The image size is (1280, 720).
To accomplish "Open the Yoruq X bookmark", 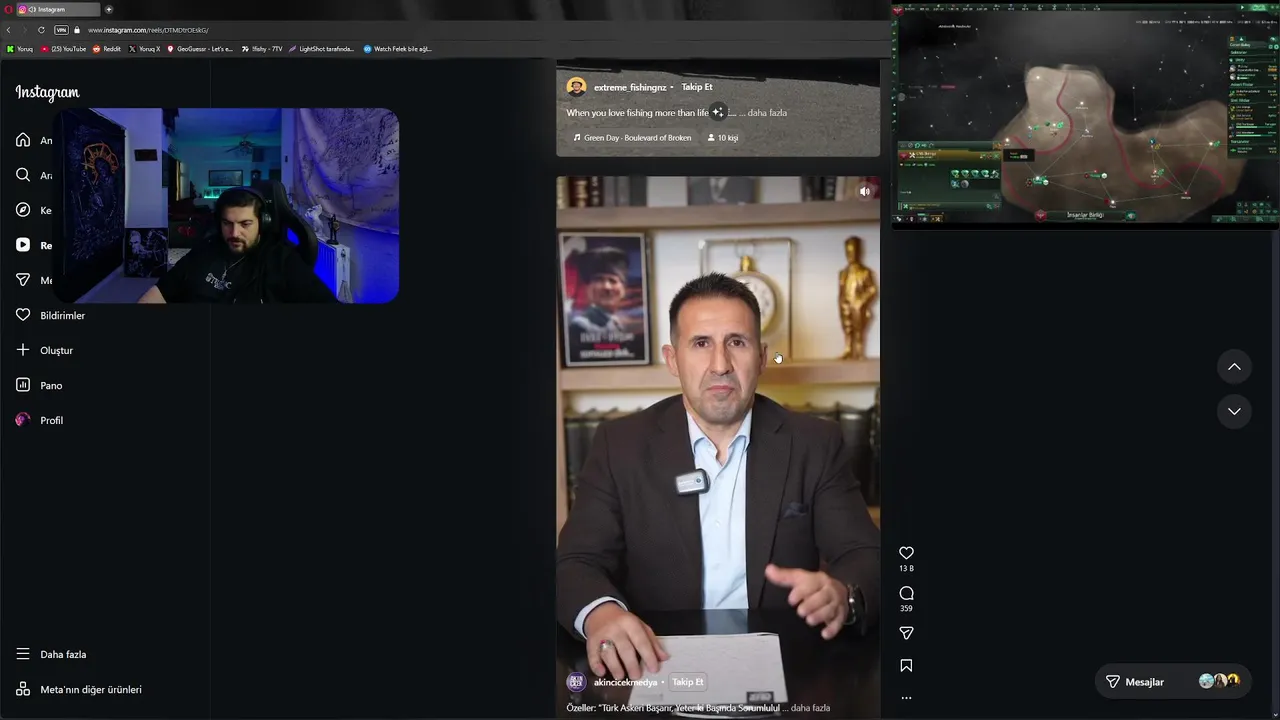I will 145,49.
